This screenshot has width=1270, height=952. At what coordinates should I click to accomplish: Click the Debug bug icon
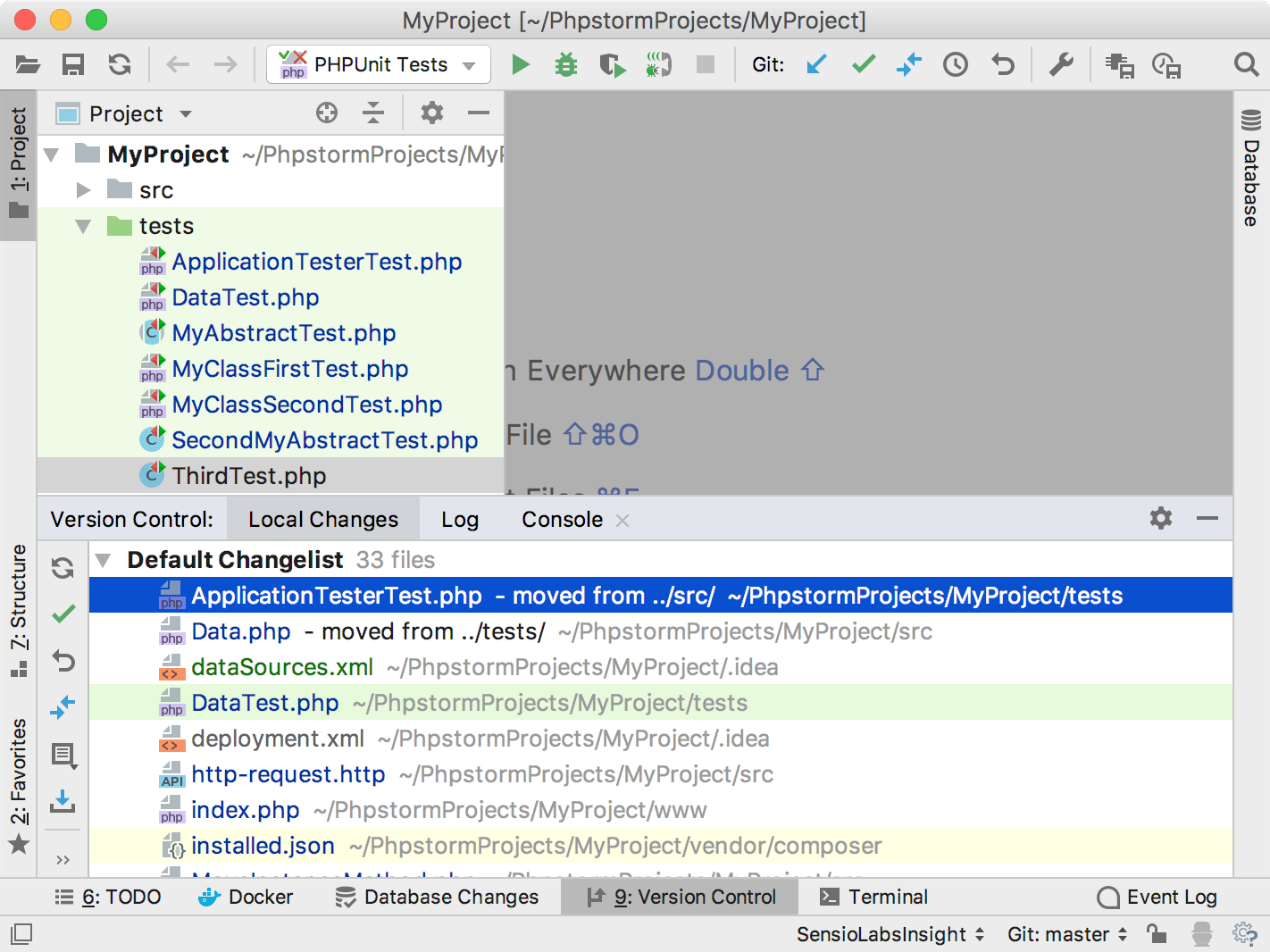pyautogui.click(x=566, y=64)
